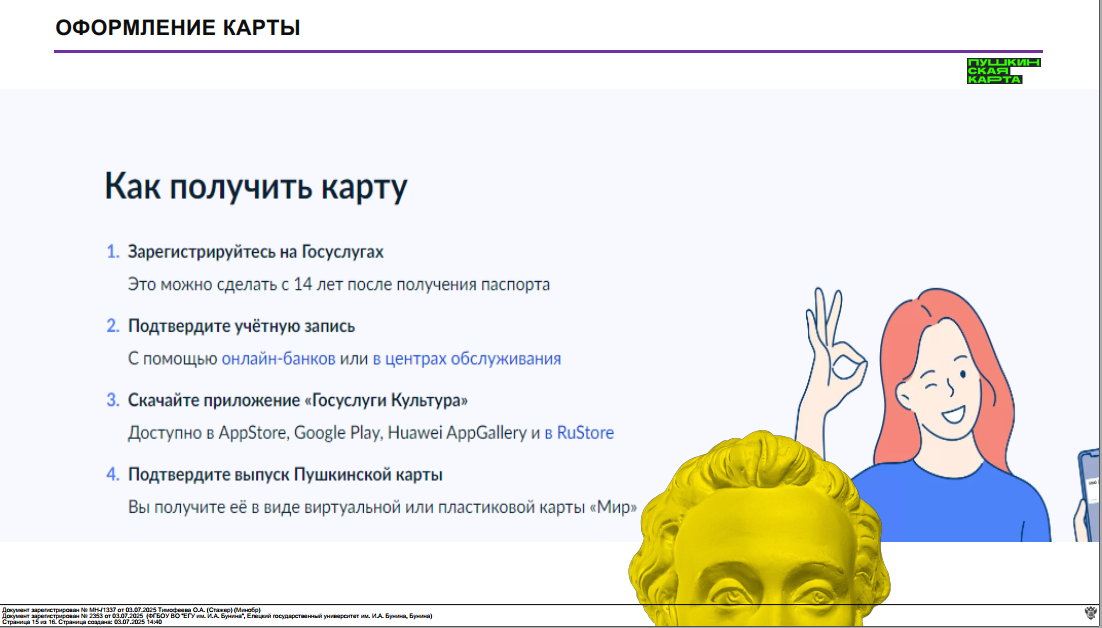Select step Скачайте приложение «Госуслуги Культура»
The image size is (1102, 628).
[x=298, y=400]
